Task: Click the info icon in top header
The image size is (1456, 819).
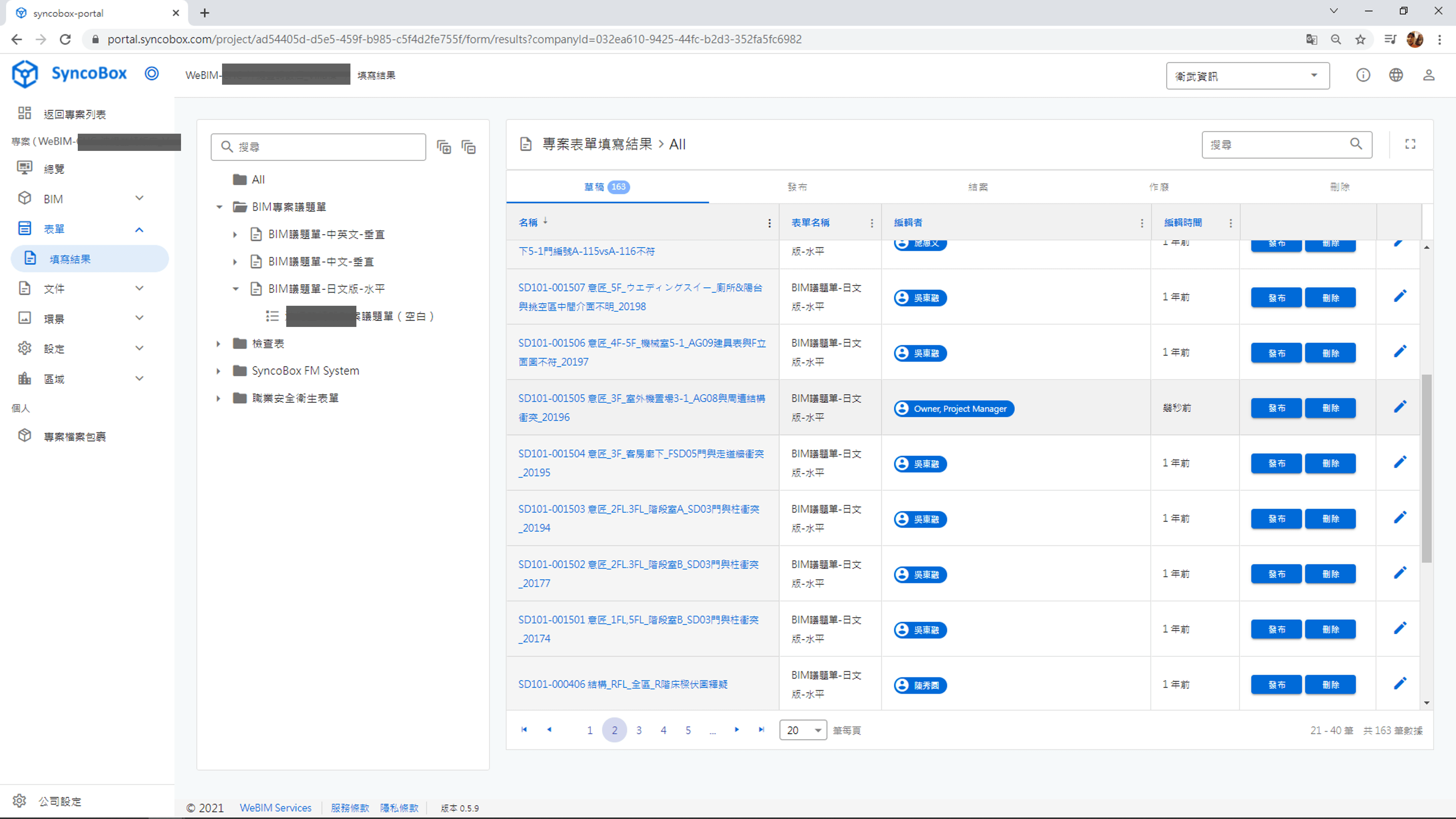Action: [x=1363, y=75]
